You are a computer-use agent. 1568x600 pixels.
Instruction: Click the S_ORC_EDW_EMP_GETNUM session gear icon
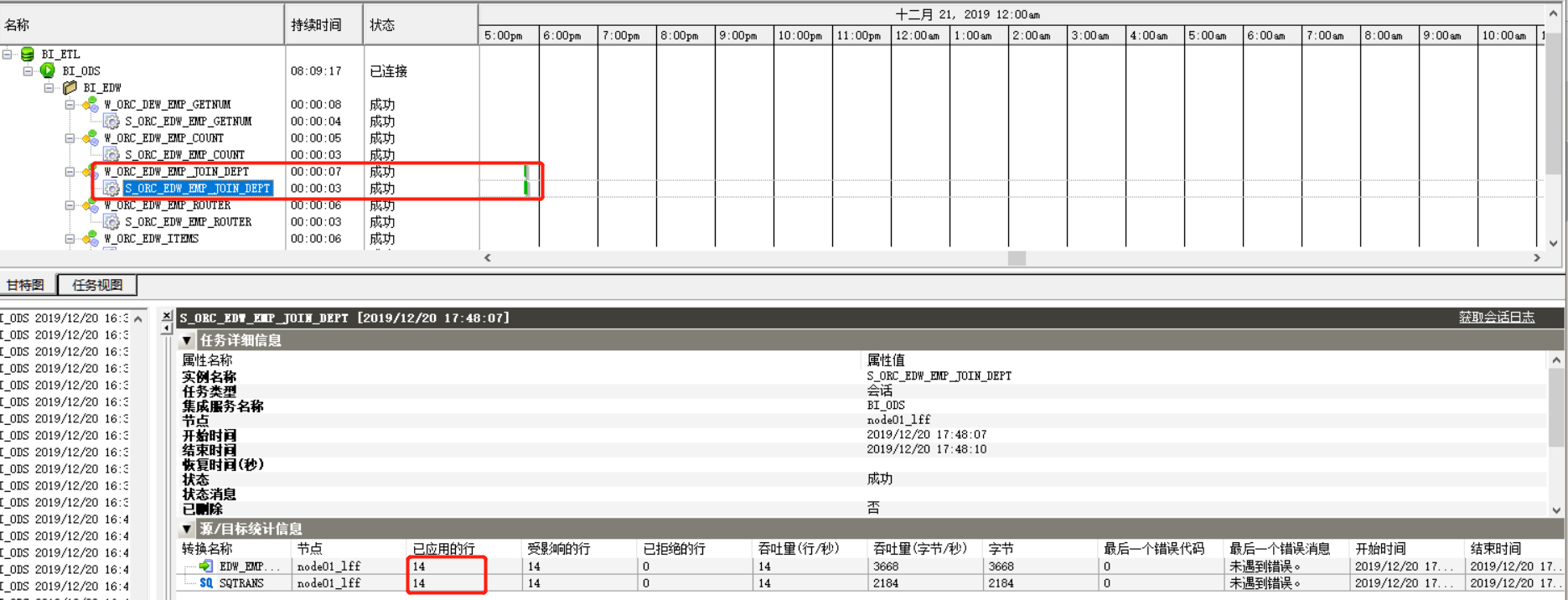coord(111,122)
